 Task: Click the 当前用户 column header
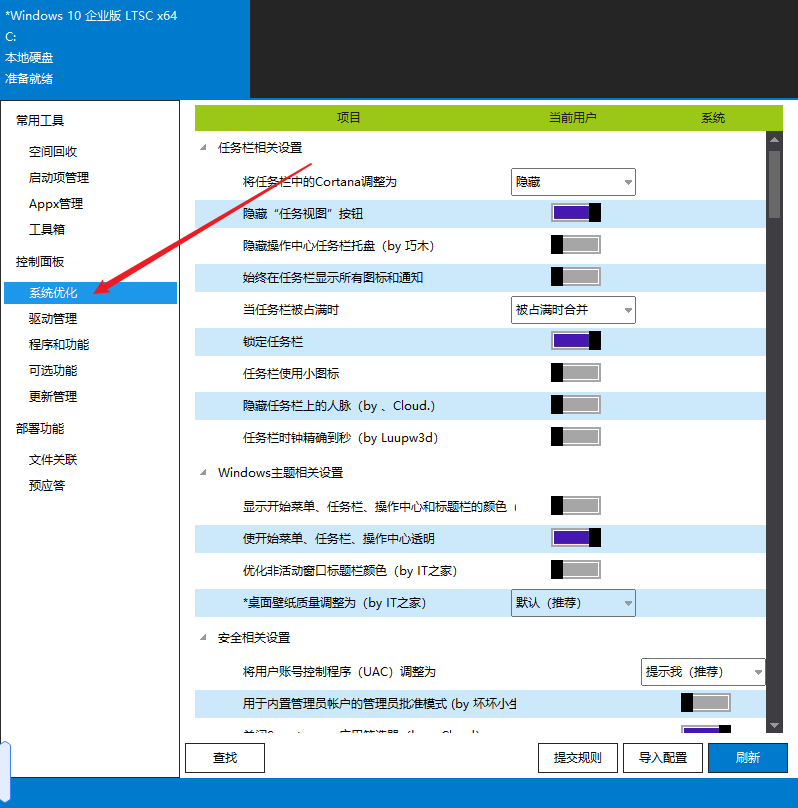572,117
